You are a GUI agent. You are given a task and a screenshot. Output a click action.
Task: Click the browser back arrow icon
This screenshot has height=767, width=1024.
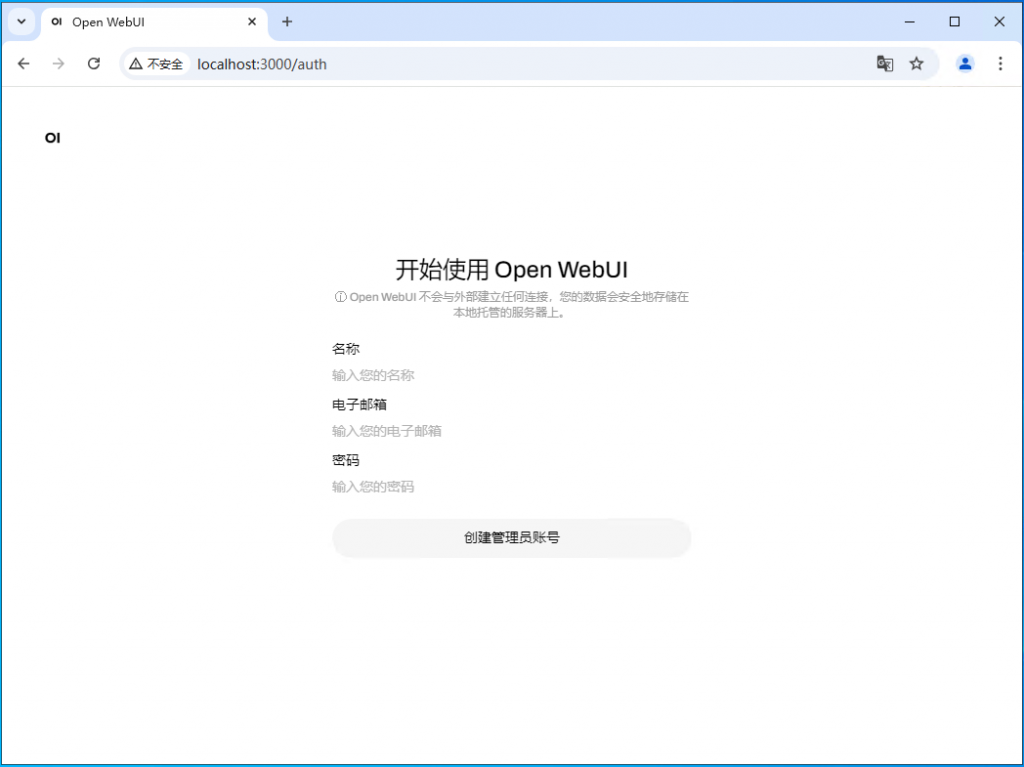(24, 63)
